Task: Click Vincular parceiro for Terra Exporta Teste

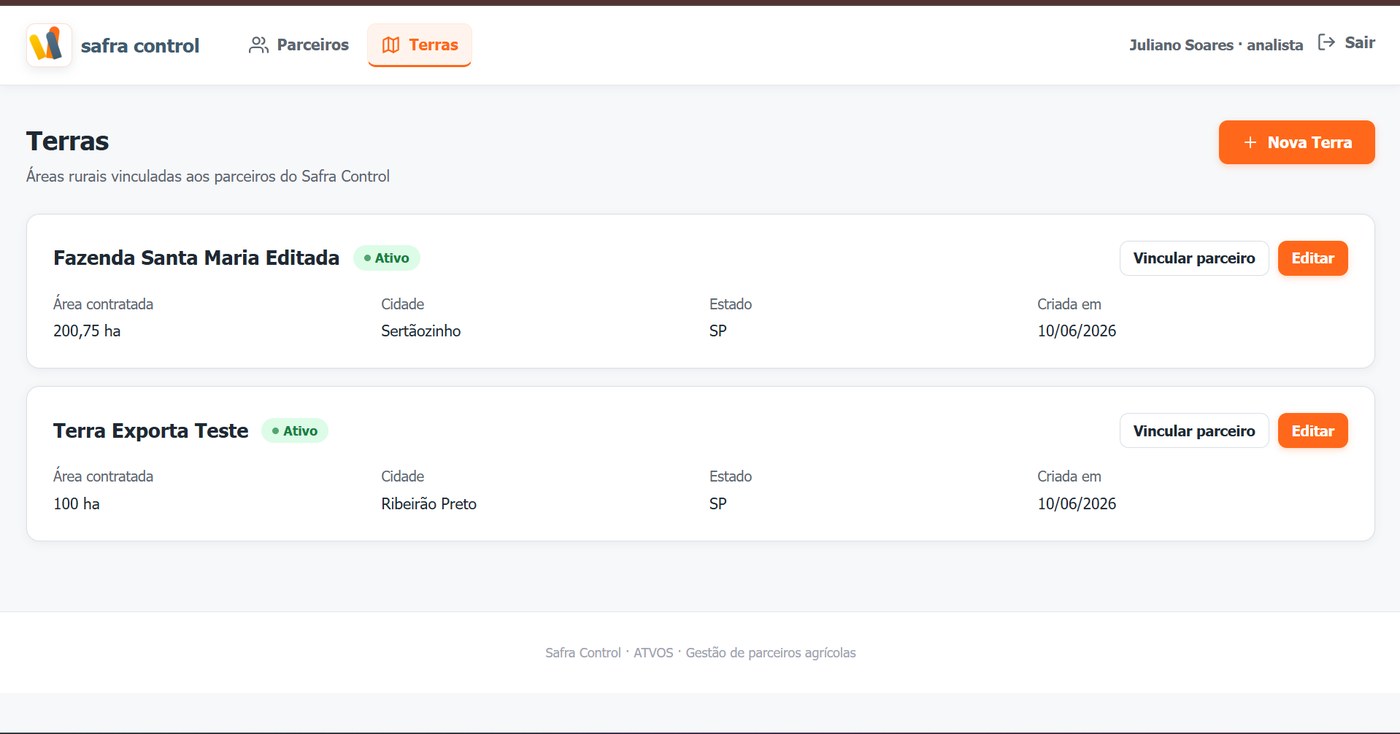Action: [1194, 431]
